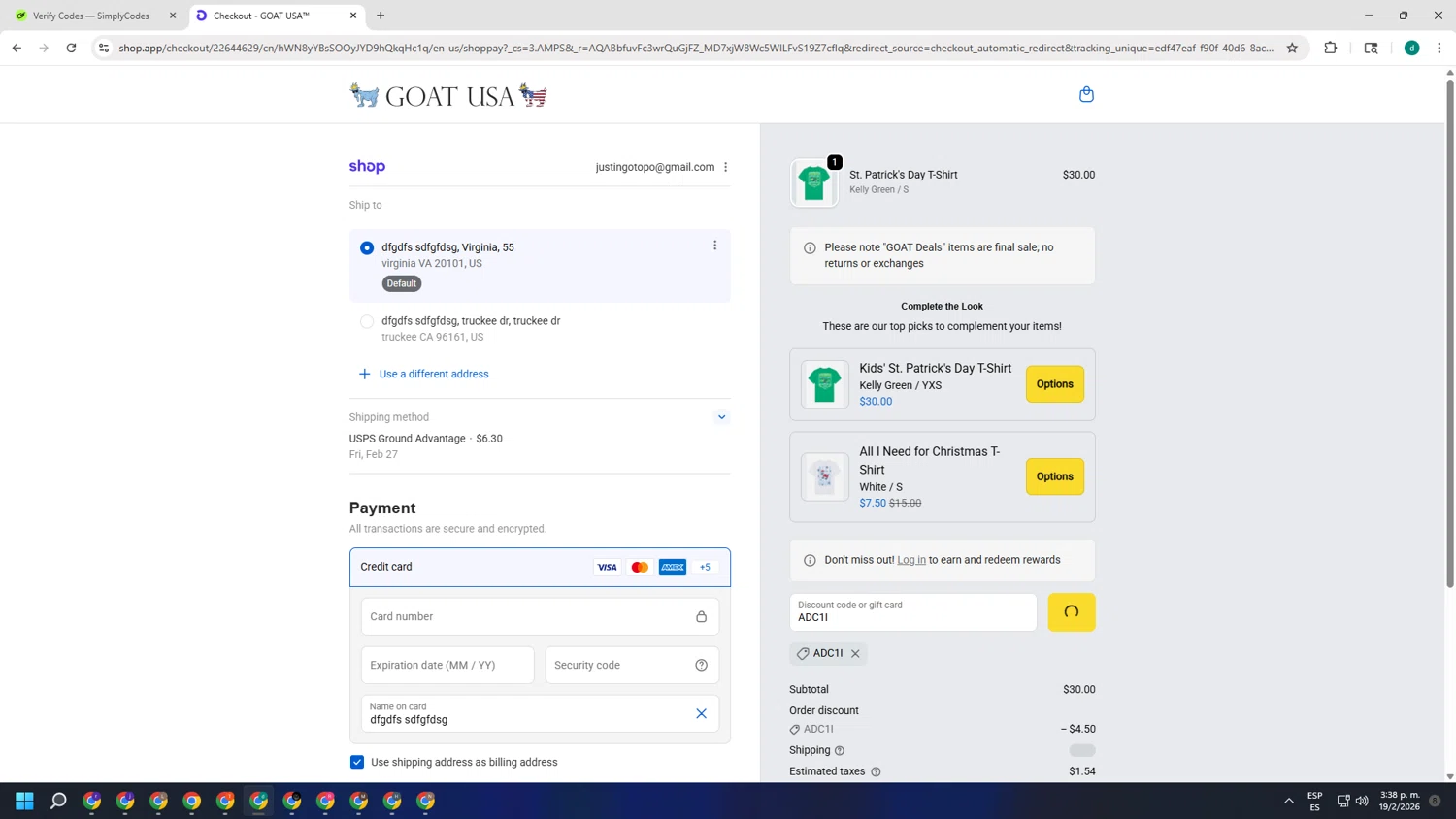The image size is (1456, 819).
Task: Click All I Need for Christmas T-Shirt thumbnail
Action: pyautogui.click(x=824, y=476)
